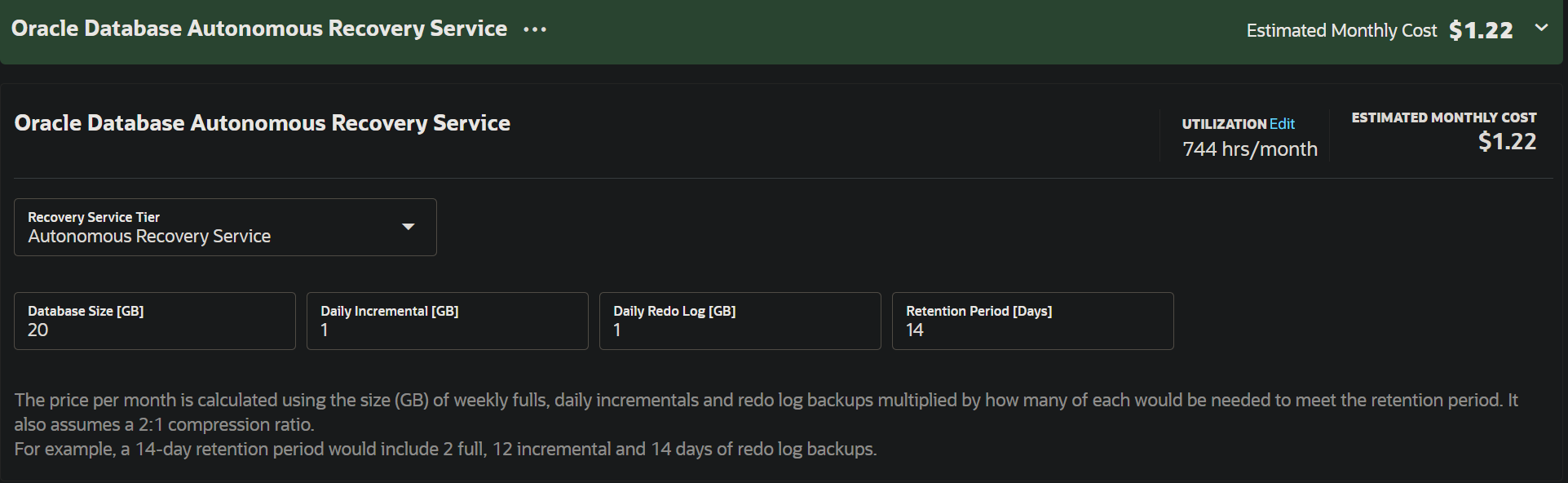Click the 14-day retention example sentence
Screen dimensions: 1568x483
[445, 450]
